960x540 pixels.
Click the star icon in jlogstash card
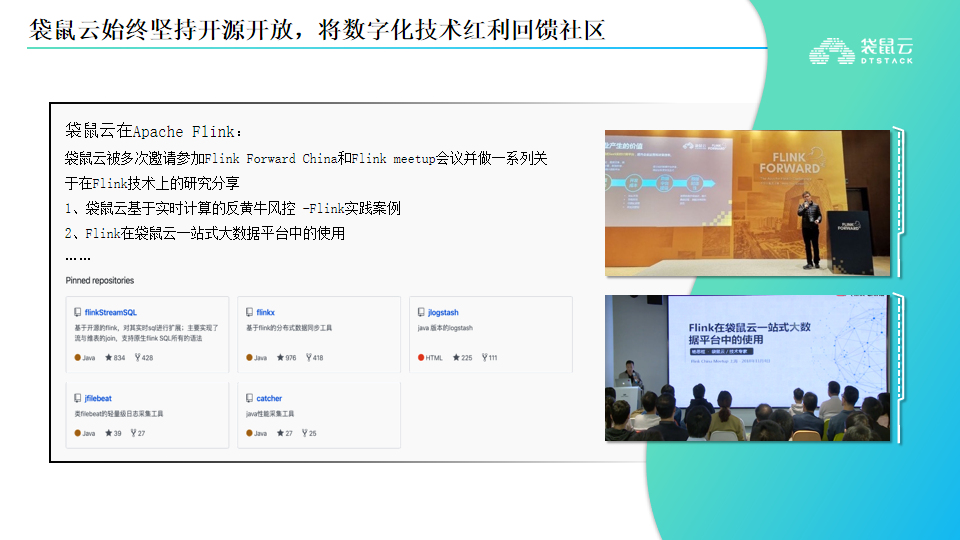pyautogui.click(x=456, y=358)
